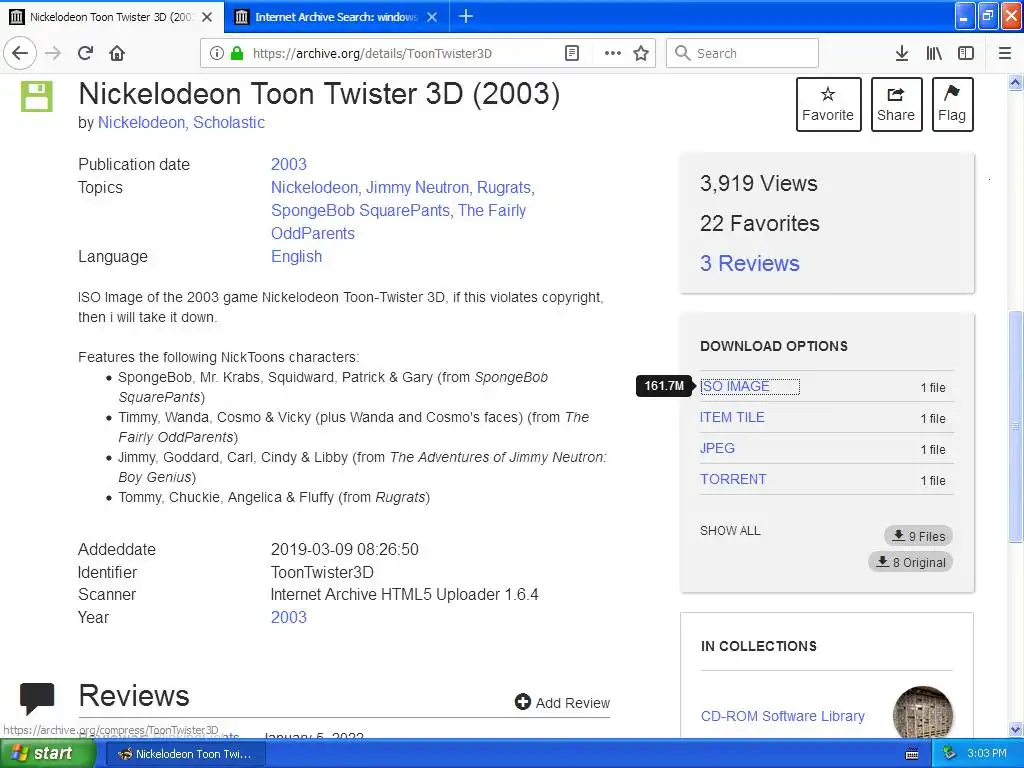Toggle reader view in address bar
The height and width of the screenshot is (768, 1024).
coord(571,53)
